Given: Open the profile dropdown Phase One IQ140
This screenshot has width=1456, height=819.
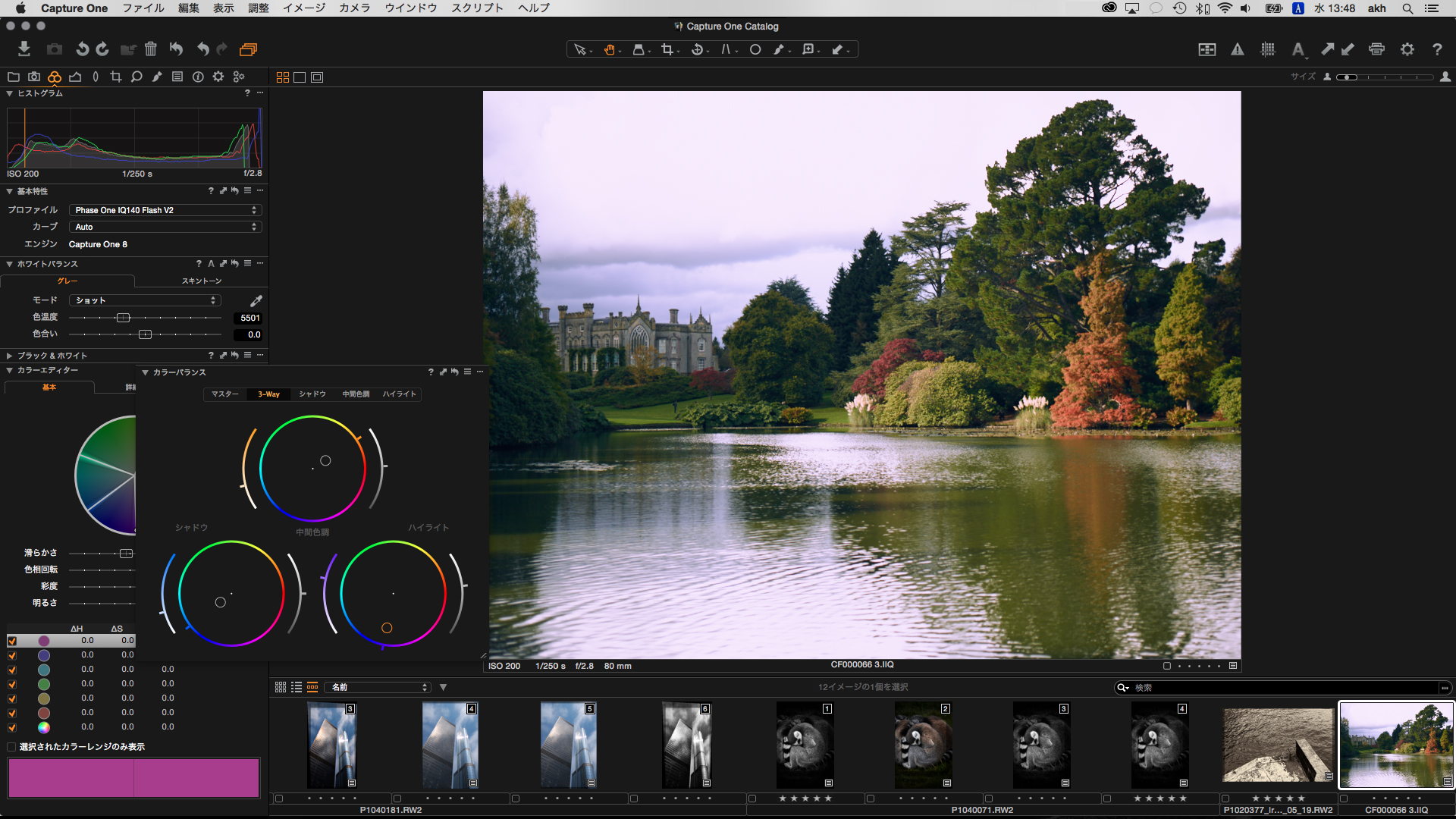Looking at the screenshot, I should (x=165, y=210).
